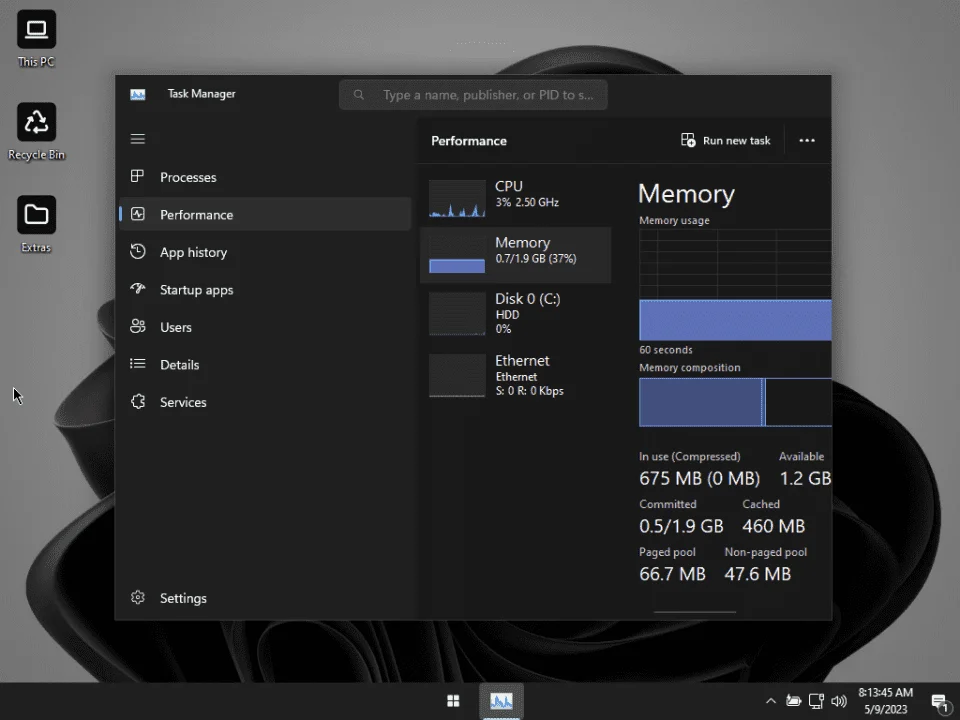Viewport: 960px width, 720px height.
Task: Select the Ethernet resource entry
Action: 516,375
